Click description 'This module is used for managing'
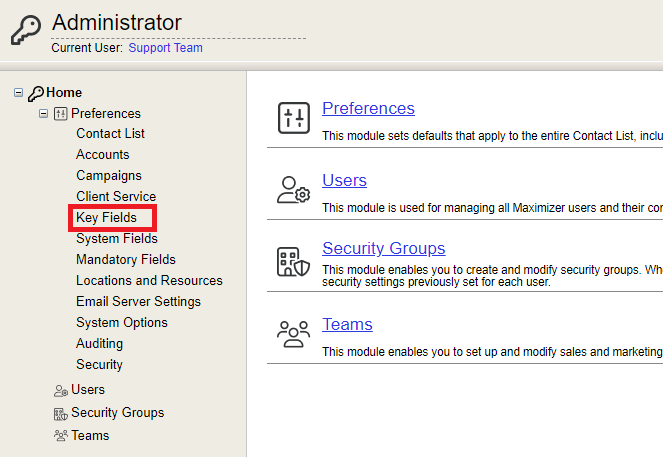 (x=413, y=208)
